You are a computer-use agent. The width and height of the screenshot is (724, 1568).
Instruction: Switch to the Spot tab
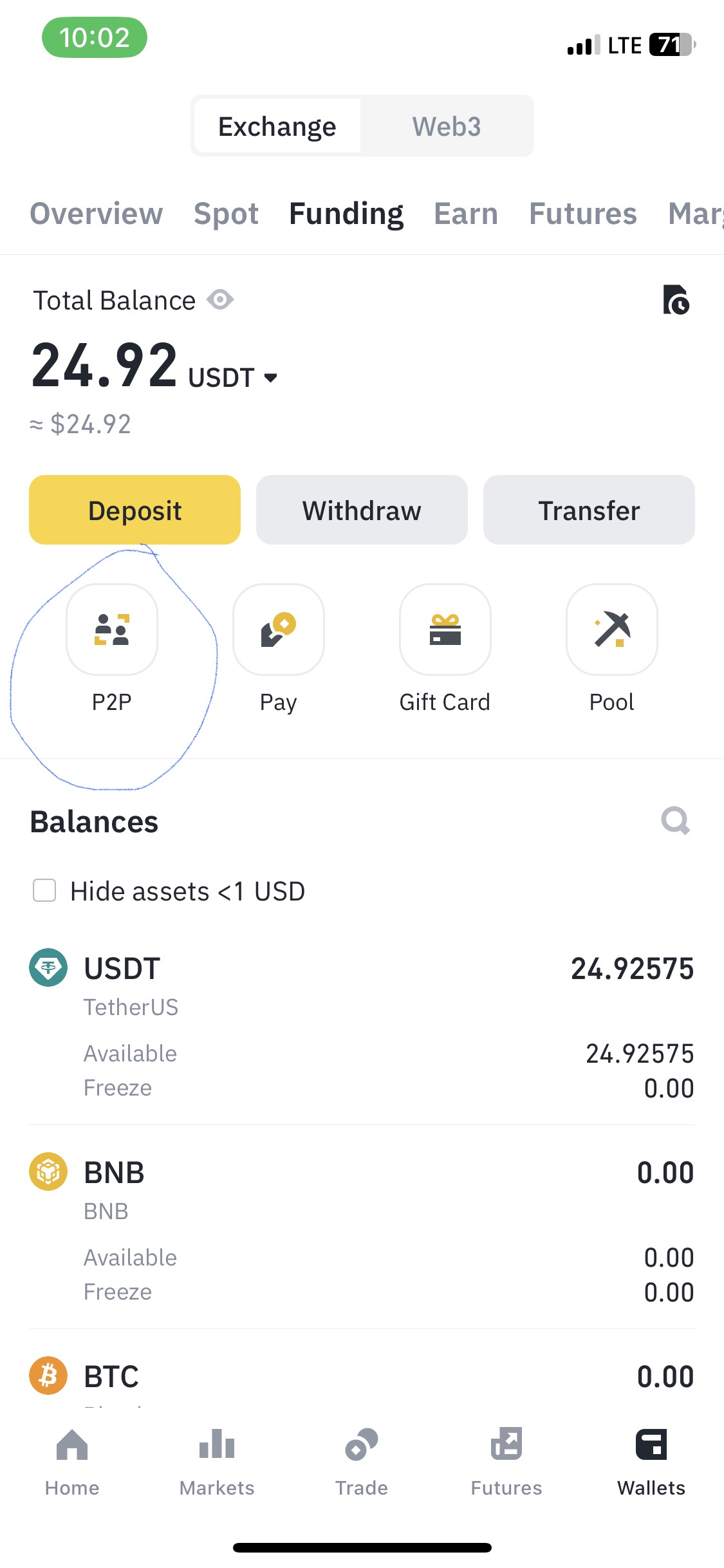click(x=226, y=214)
